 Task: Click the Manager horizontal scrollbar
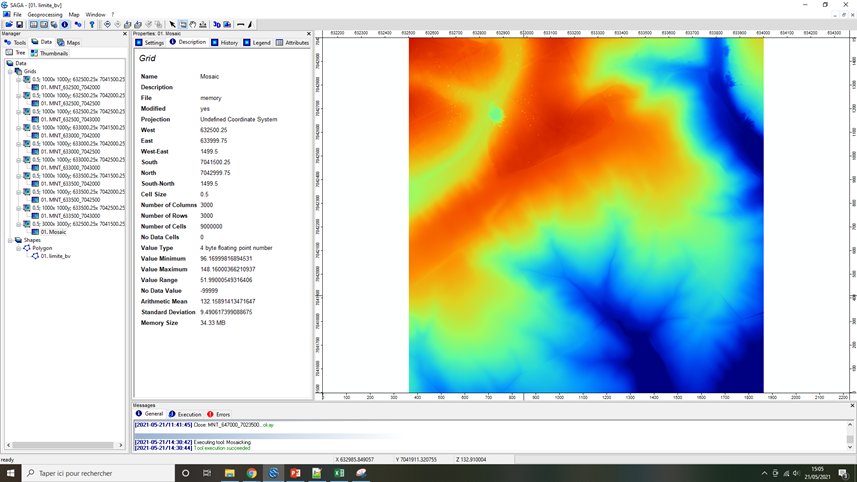pos(62,445)
